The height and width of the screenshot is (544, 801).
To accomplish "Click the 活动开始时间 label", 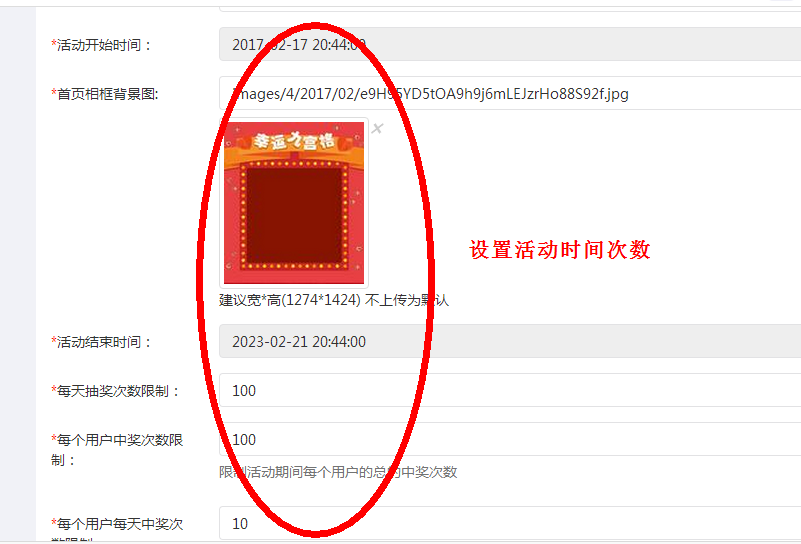I will 101,45.
